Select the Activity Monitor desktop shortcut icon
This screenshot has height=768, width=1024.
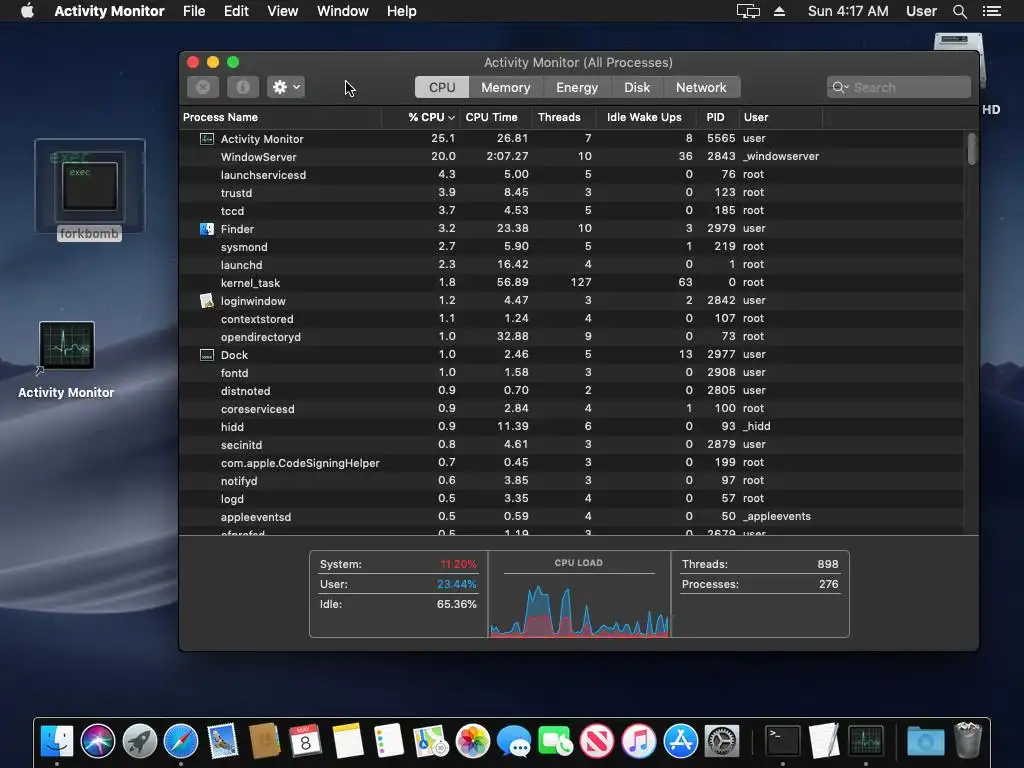click(x=67, y=346)
